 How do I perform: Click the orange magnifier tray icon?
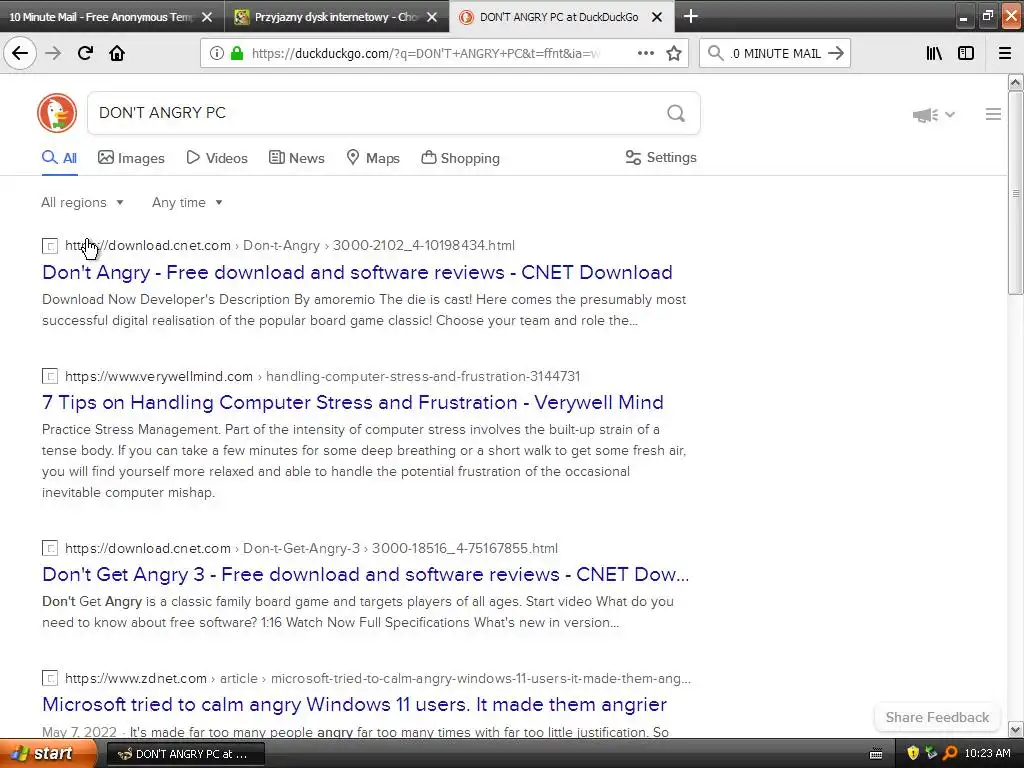(950, 753)
